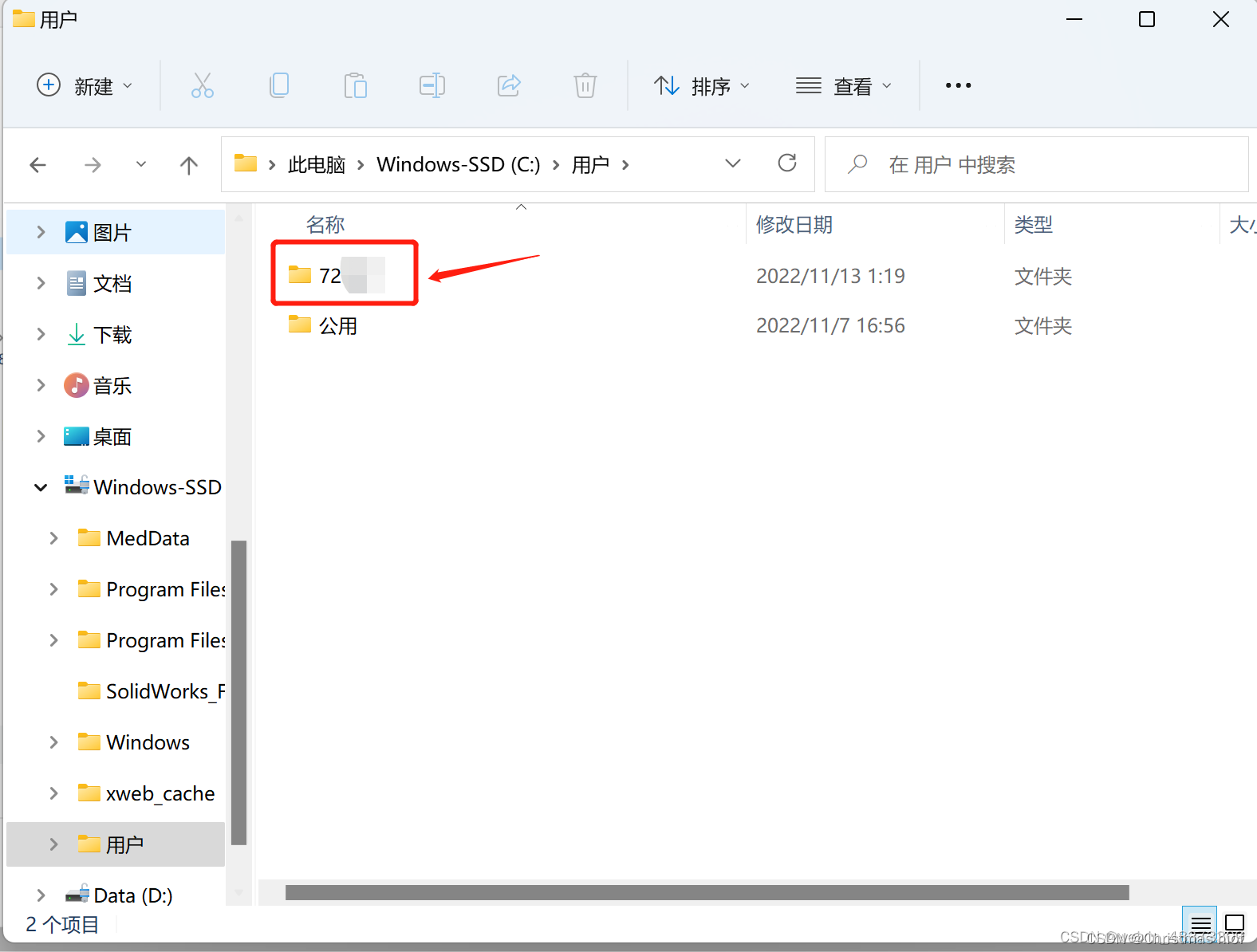Click the Delete trash icon
This screenshot has width=1257, height=952.
(585, 85)
